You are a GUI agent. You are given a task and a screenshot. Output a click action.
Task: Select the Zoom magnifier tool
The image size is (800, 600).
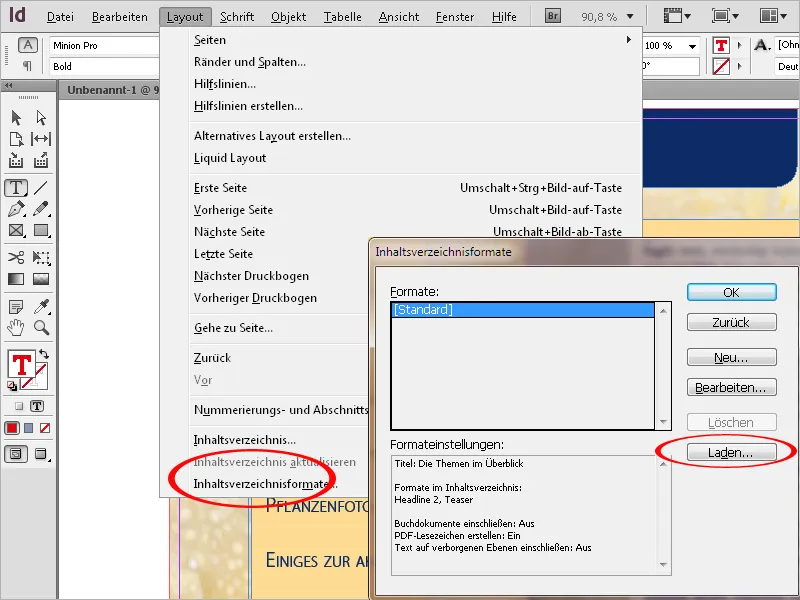click(x=41, y=328)
